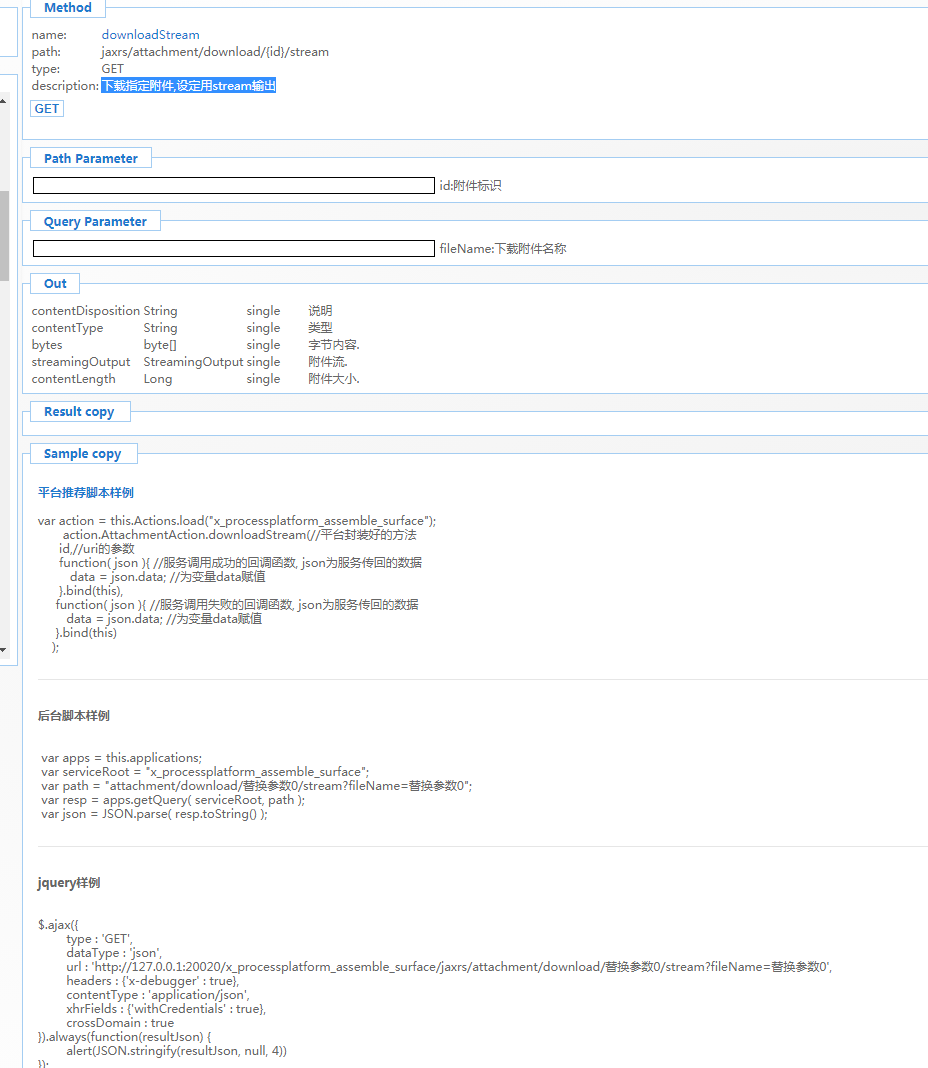This screenshot has width=928, height=1068.
Task: Click the 平台推荐脚本样例 heading
Action: click(86, 492)
